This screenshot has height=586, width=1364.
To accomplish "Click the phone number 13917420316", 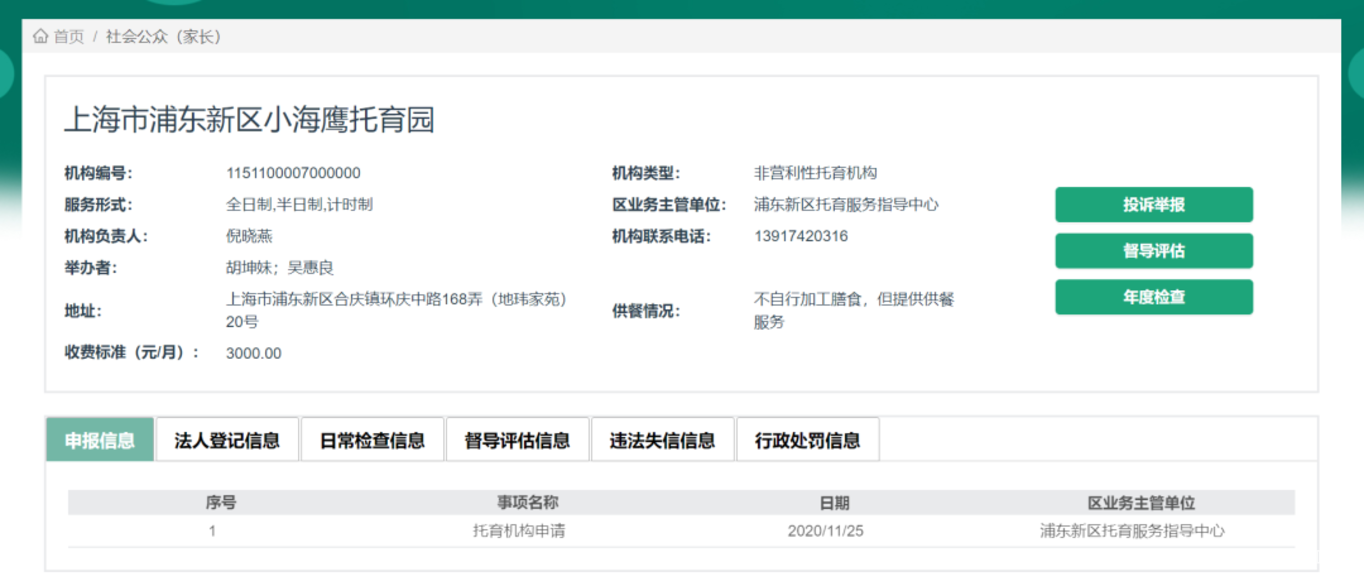I will click(x=801, y=236).
